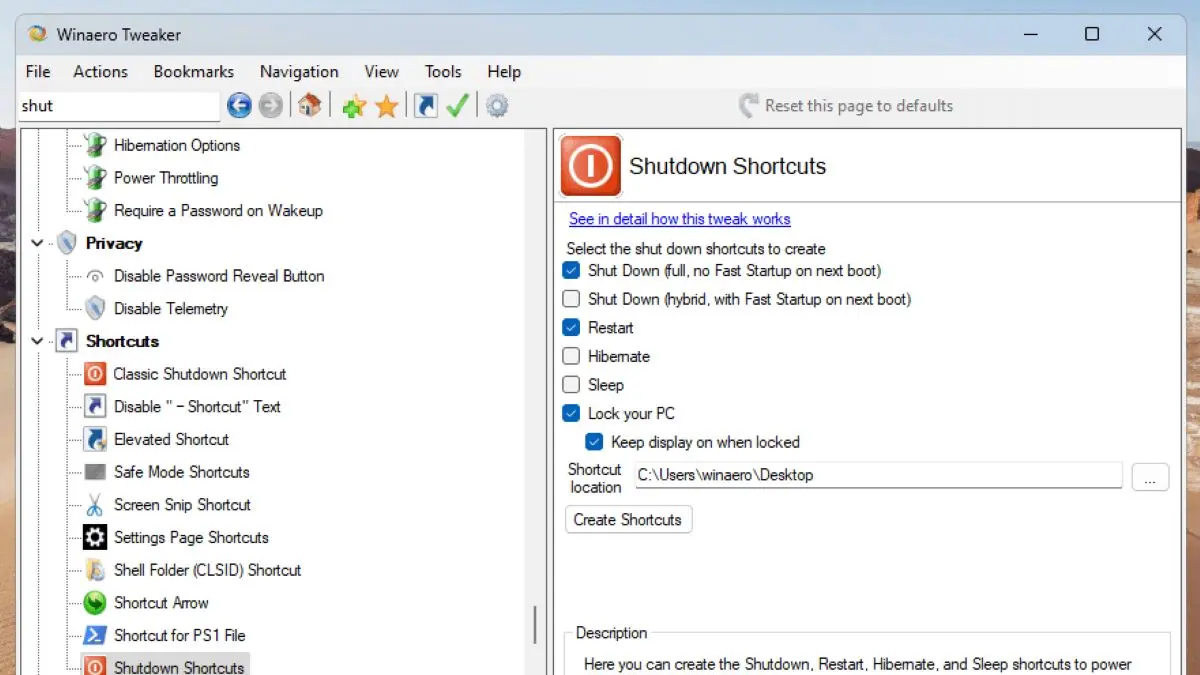Image resolution: width=1200 pixels, height=675 pixels.
Task: Open settings with the gear icon
Action: click(x=497, y=106)
